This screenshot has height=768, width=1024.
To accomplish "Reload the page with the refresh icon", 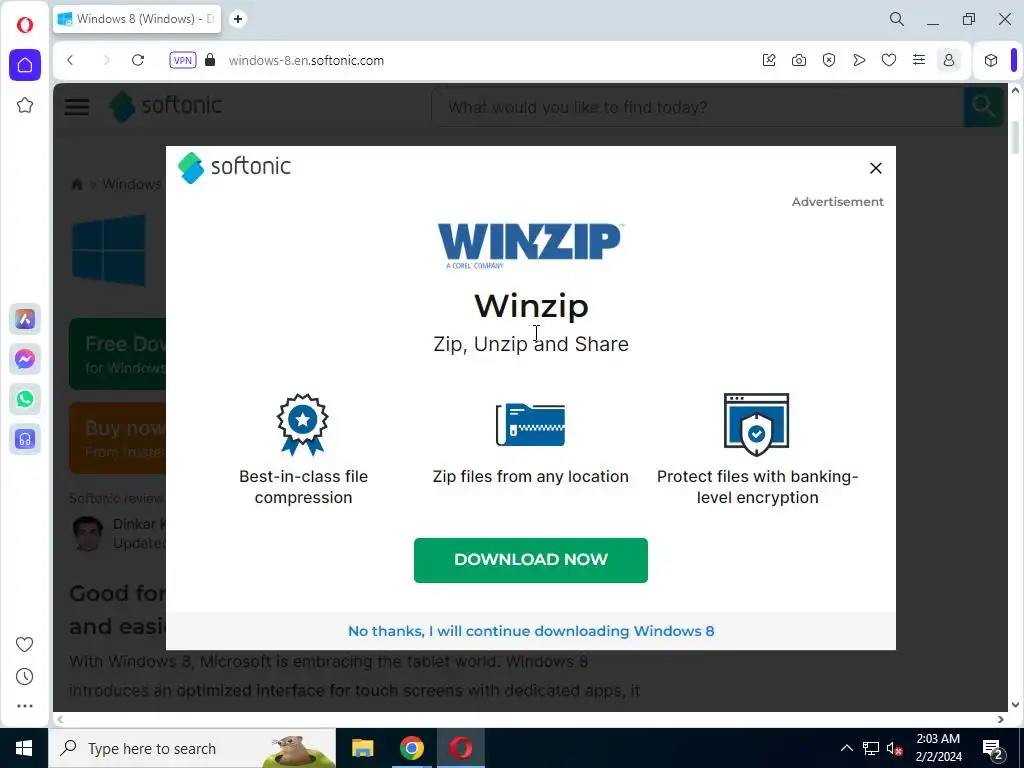I will tap(138, 60).
